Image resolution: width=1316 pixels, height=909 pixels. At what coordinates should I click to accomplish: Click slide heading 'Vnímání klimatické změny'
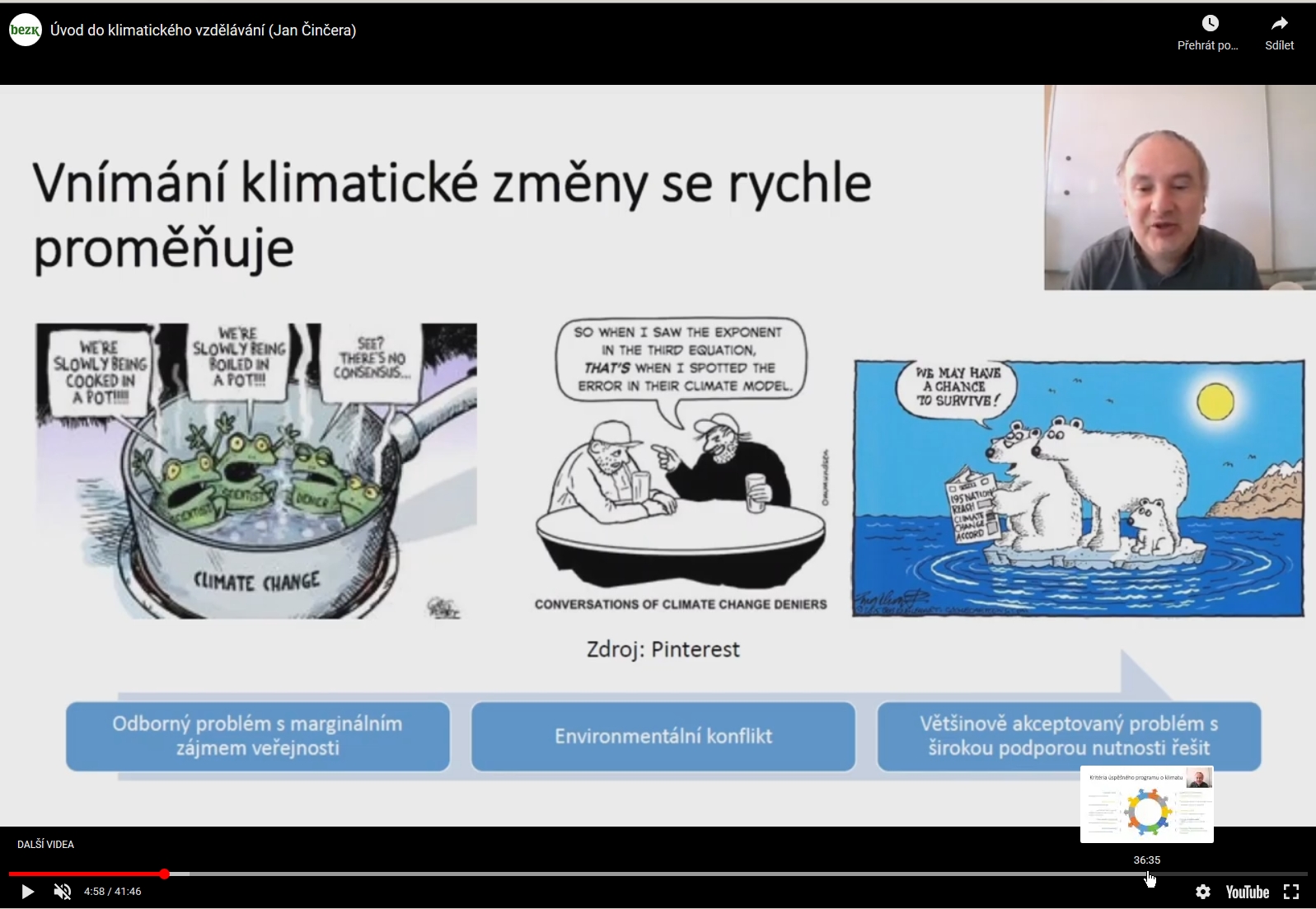pyautogui.click(x=452, y=216)
